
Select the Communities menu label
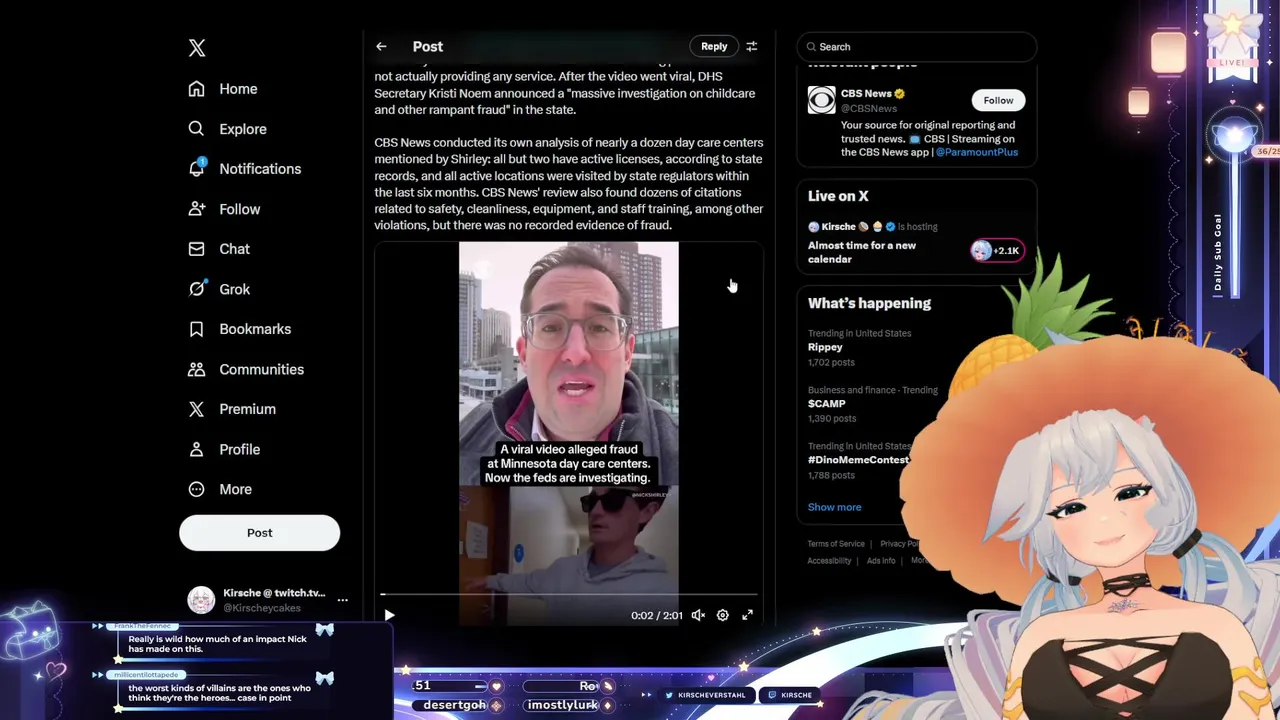261,369
